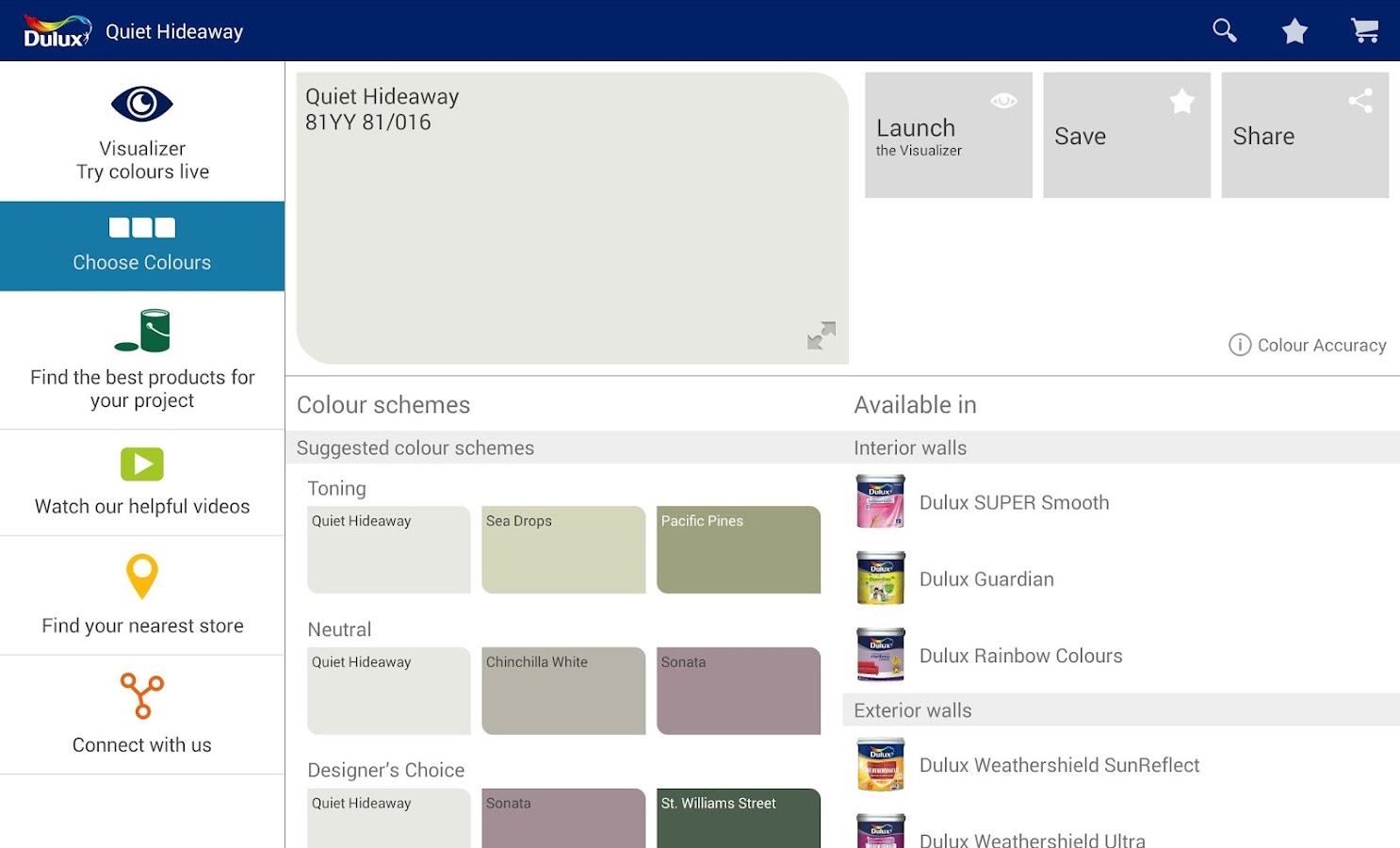The width and height of the screenshot is (1400, 848).
Task: Click the Connect with us network icon
Action: tap(142, 695)
